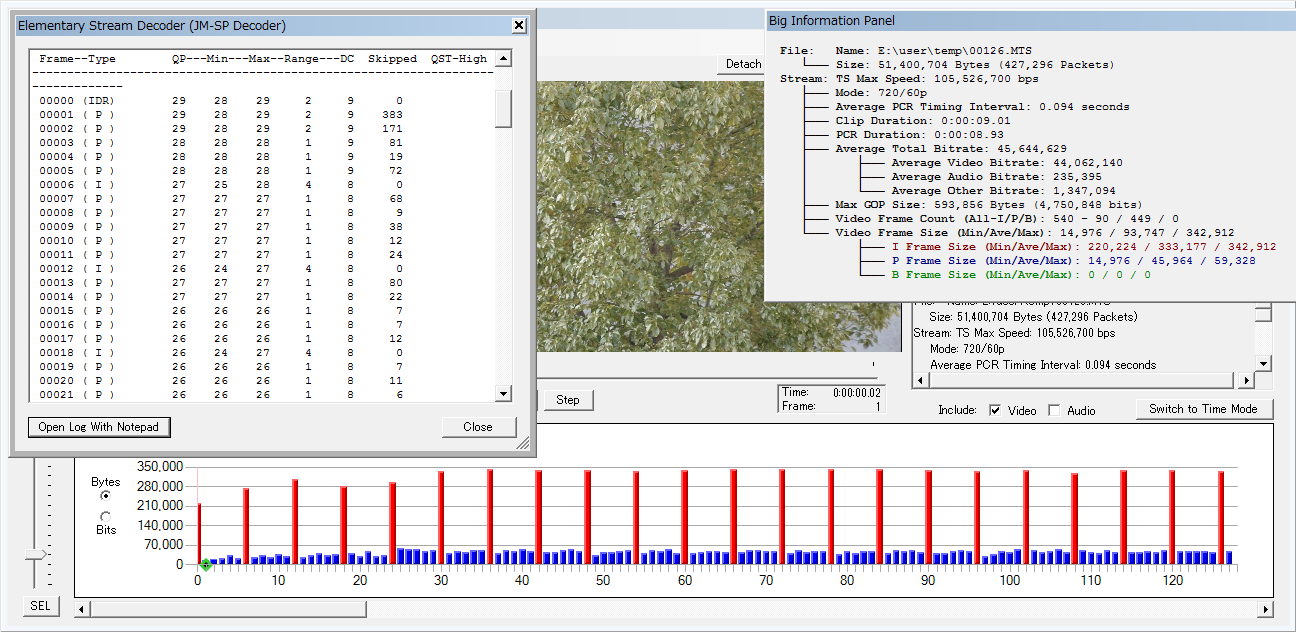Click the vertical zoom slider thumb
The width and height of the screenshot is (1296, 632).
coord(36,553)
